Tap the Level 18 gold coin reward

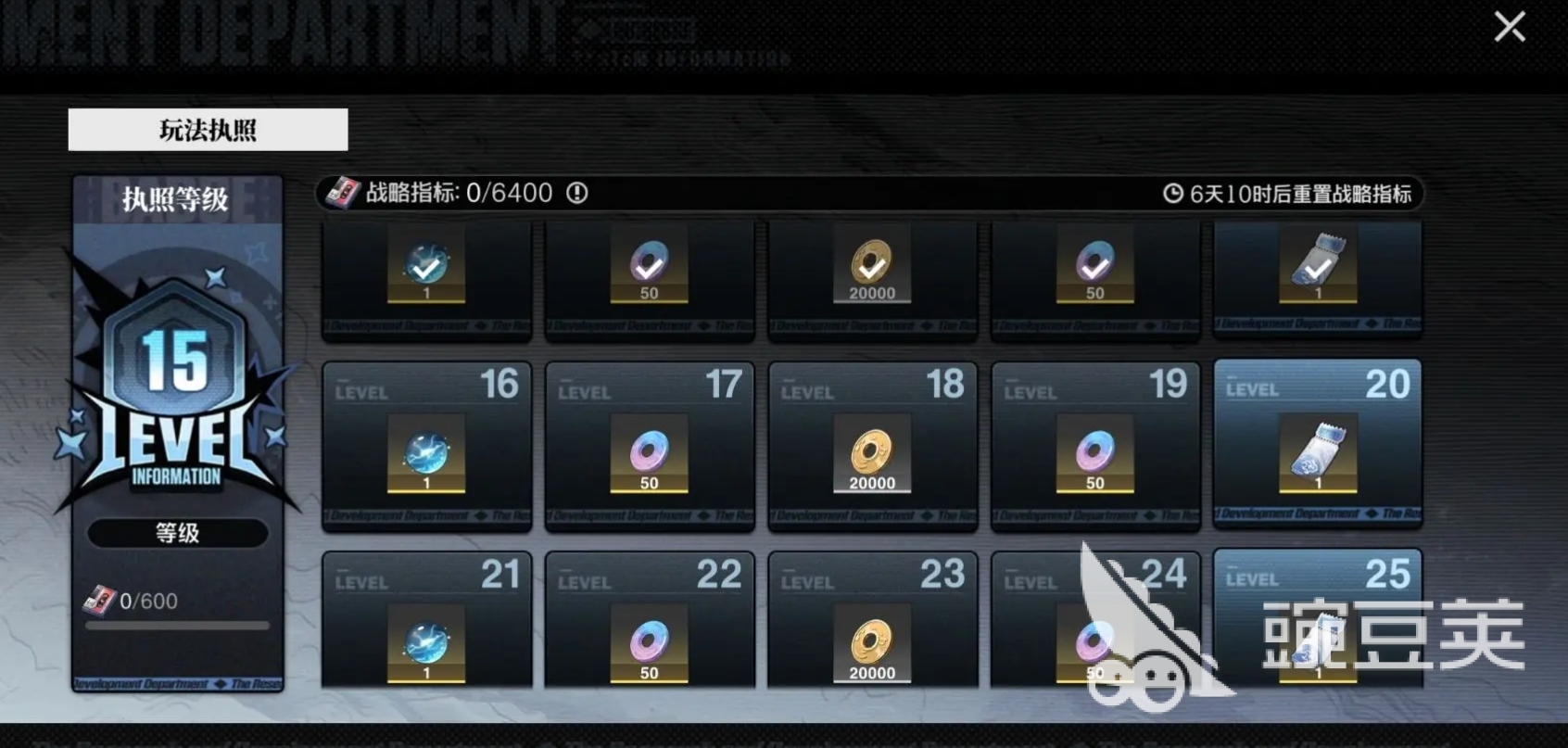tap(872, 453)
